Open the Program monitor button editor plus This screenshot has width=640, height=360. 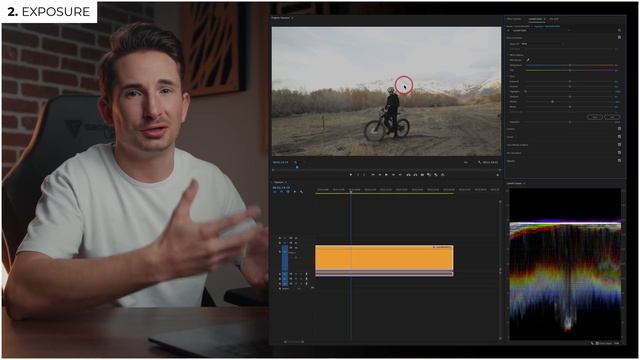[x=498, y=175]
